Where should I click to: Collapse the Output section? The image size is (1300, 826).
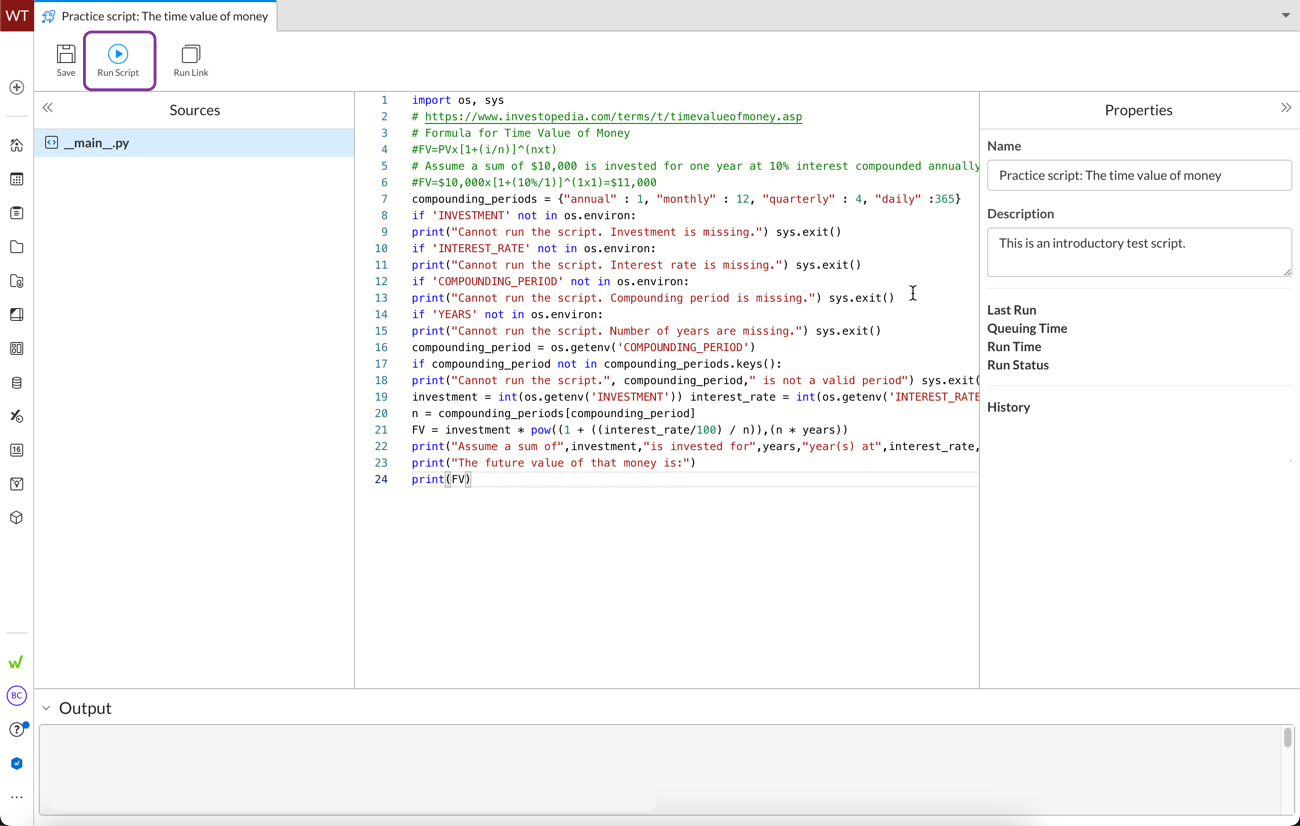click(46, 709)
